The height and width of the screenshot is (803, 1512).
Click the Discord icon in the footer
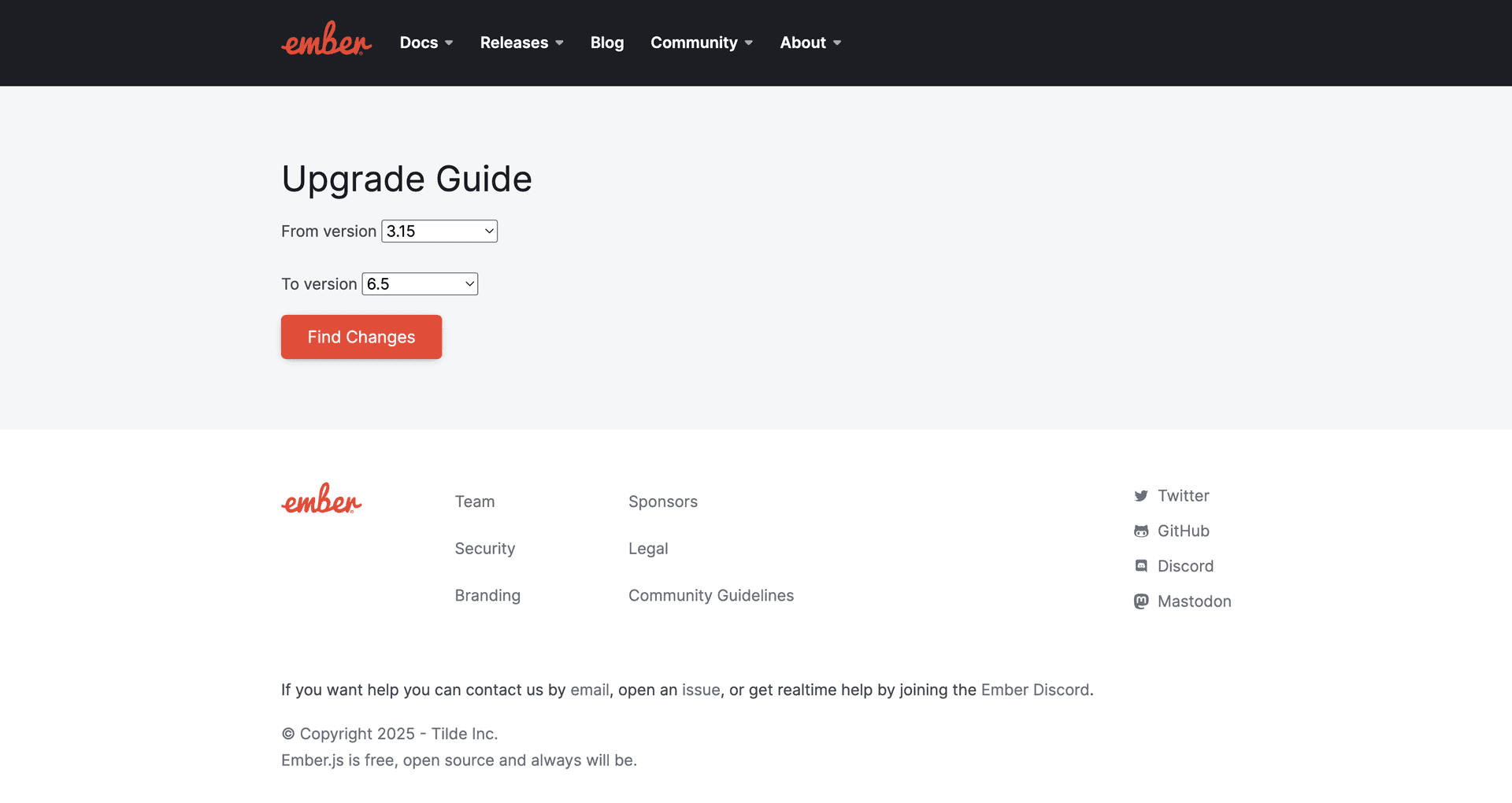(x=1141, y=566)
